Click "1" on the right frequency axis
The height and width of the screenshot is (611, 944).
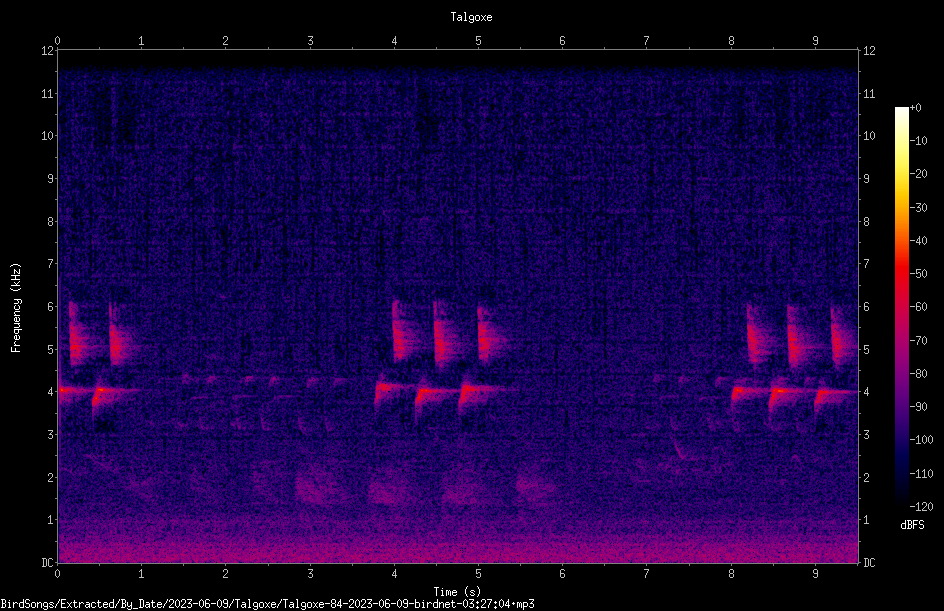coord(866,520)
